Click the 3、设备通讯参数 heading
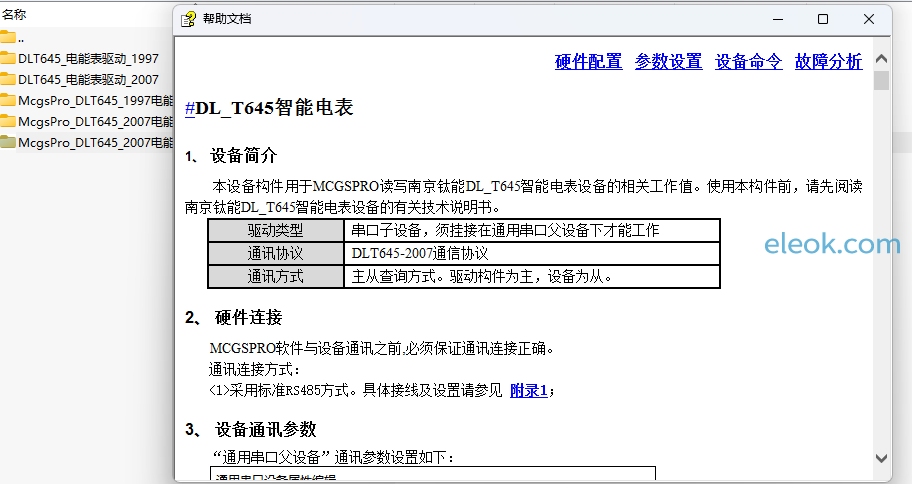 [251, 430]
